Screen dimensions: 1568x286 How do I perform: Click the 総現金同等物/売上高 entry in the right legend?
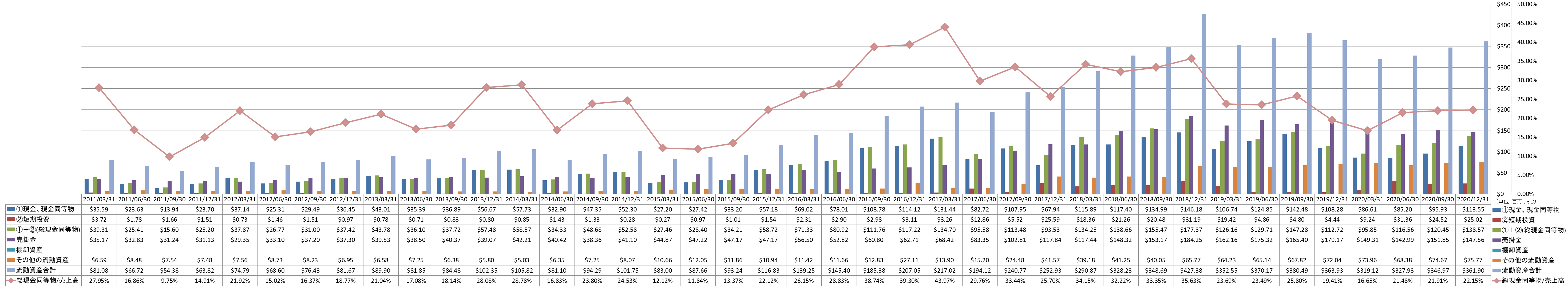click(x=1529, y=280)
